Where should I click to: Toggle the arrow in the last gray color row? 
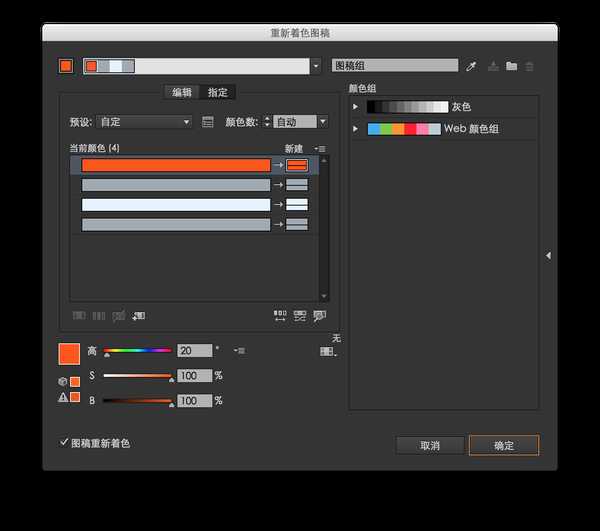279,224
